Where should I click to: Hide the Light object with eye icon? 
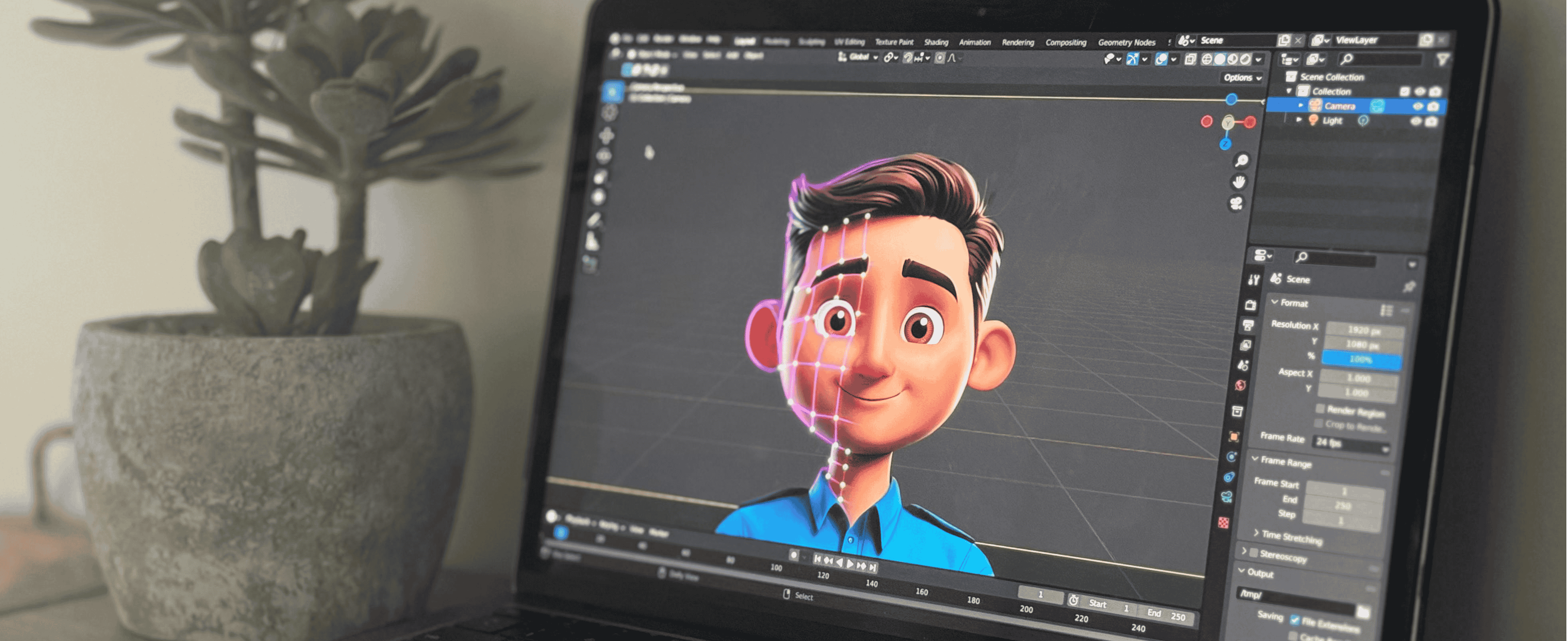pyautogui.click(x=1416, y=121)
